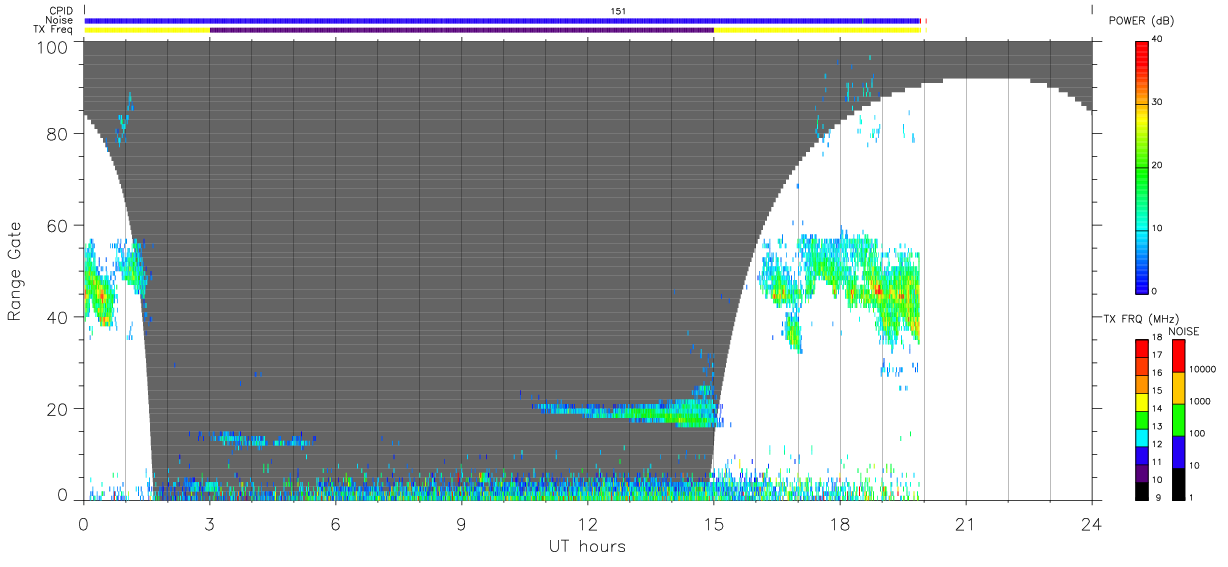Click the 20 tick on POWER colorbar
Image resolution: width=1228 pixels, height=567 pixels.
tap(1157, 165)
